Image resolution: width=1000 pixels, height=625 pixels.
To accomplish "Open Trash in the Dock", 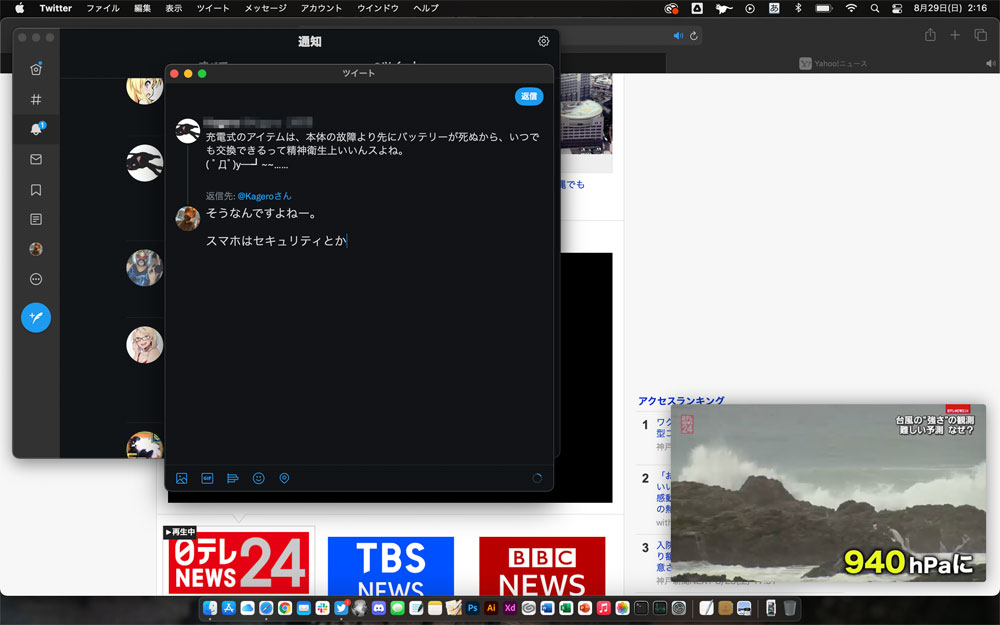I will pyautogui.click(x=790, y=608).
